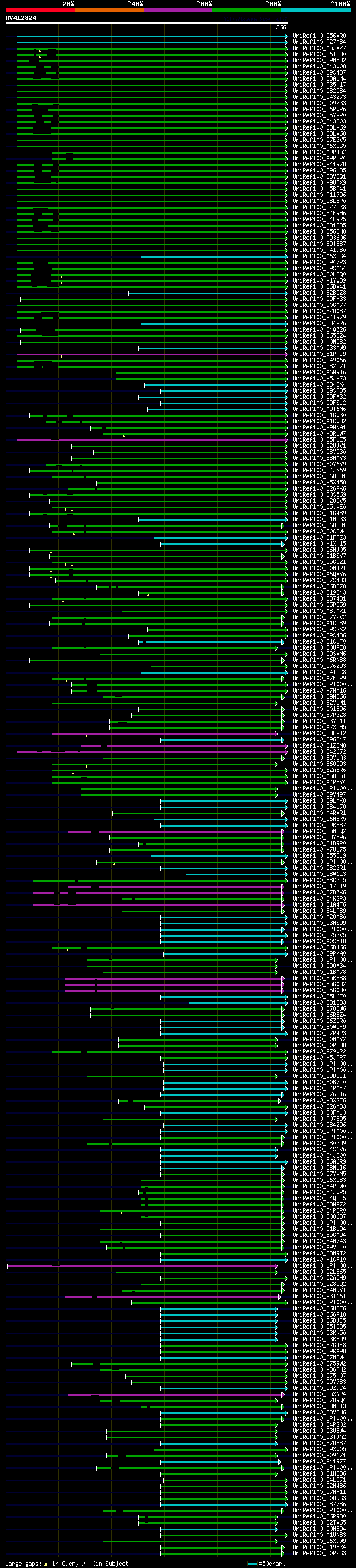The width and height of the screenshot is (356, 1568).
Task: Select hit label UniRef100_Q96185
Action: (319, 170)
